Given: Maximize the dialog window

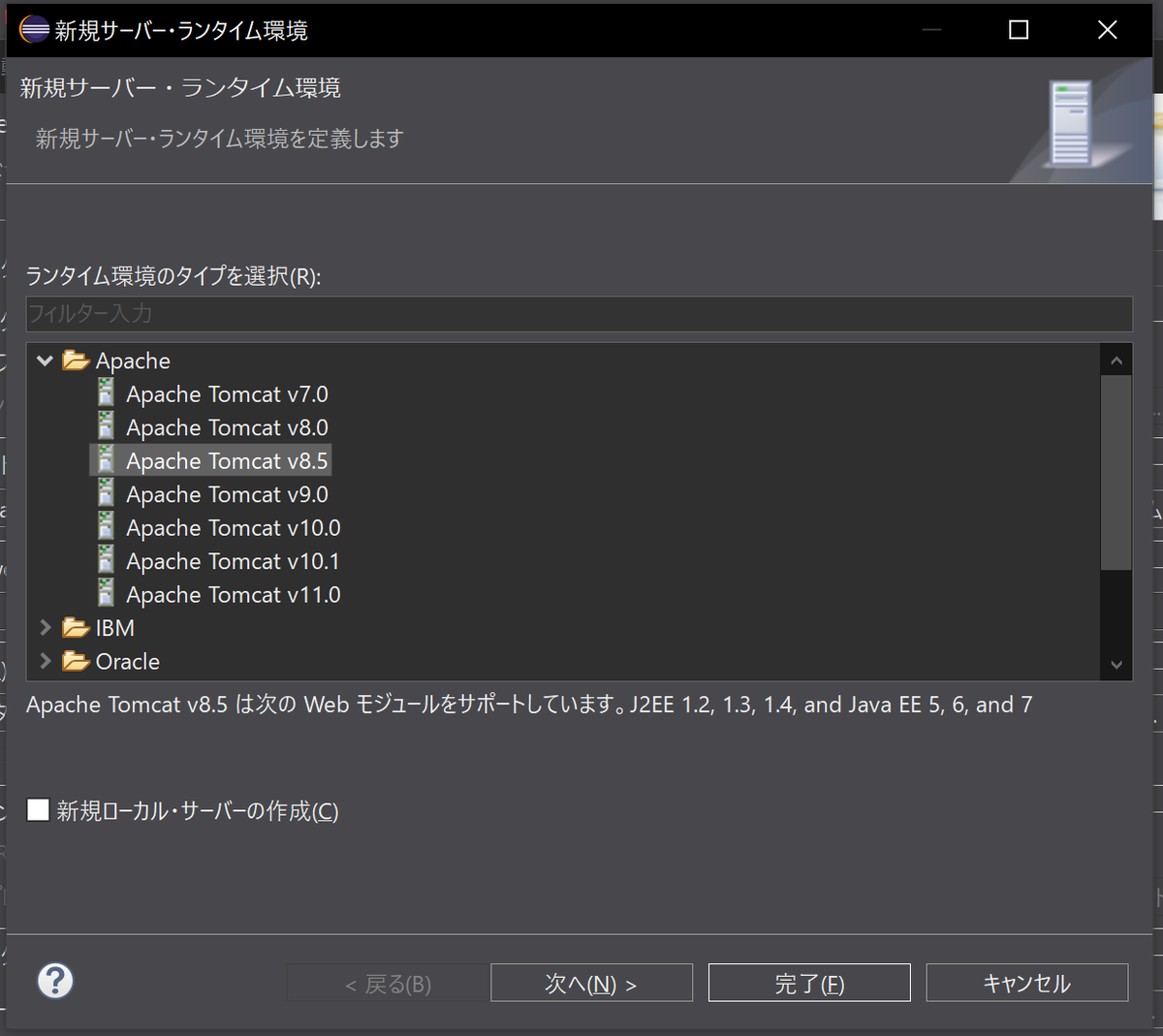Looking at the screenshot, I should [x=1019, y=30].
